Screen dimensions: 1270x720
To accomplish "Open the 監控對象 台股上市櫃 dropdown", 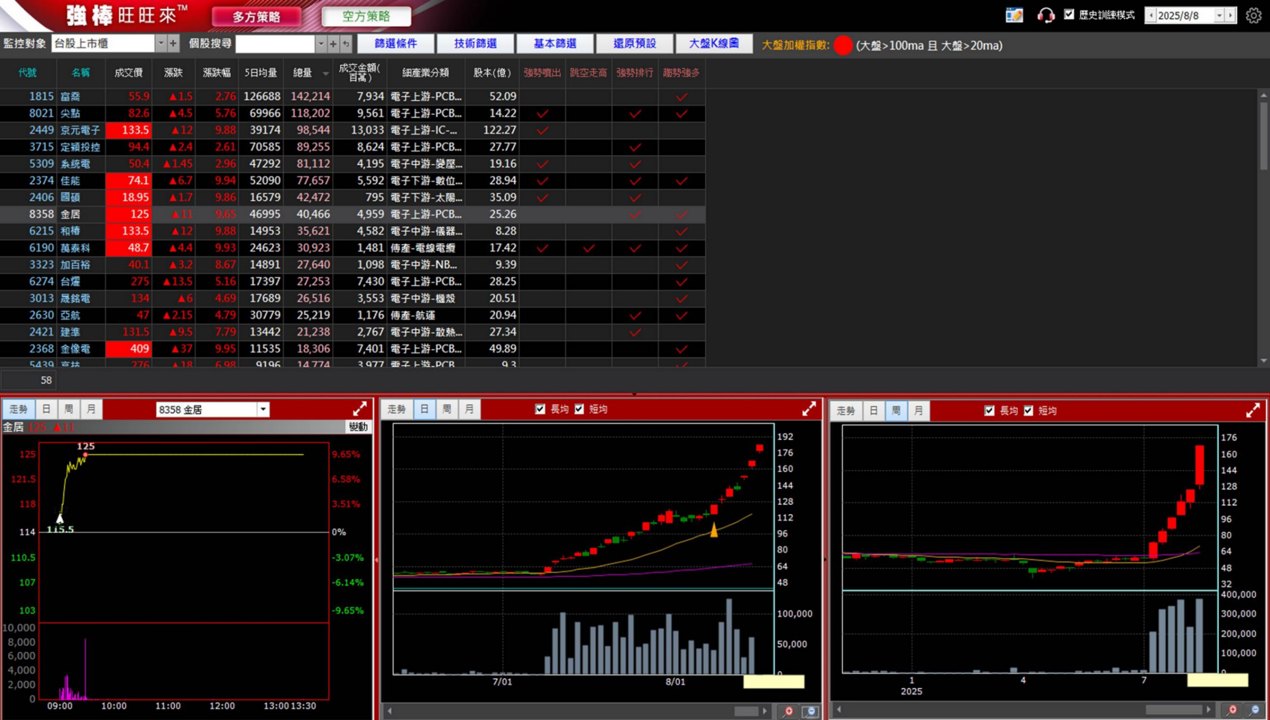I will [x=160, y=44].
